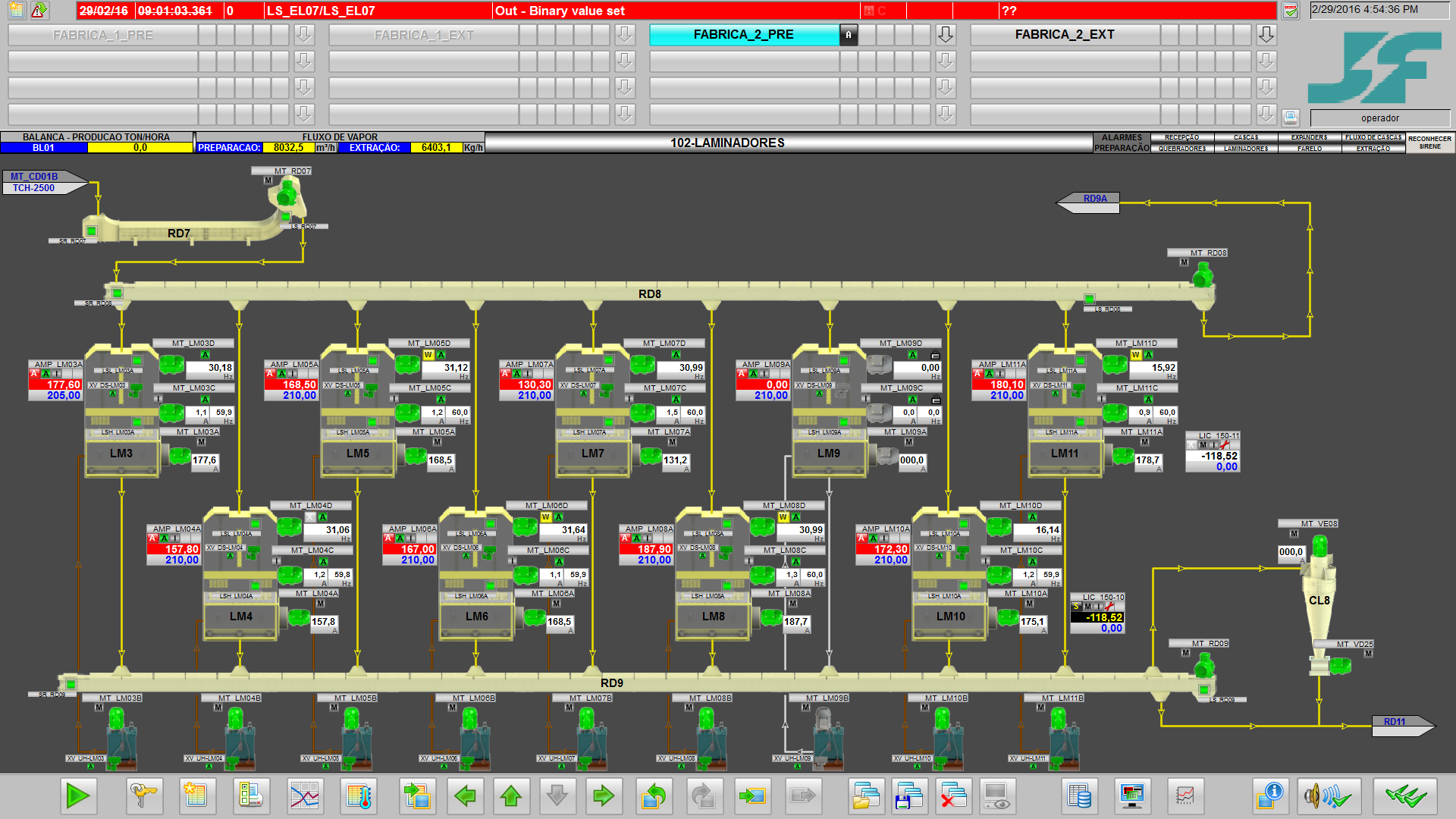Click the green left navigation arrow

coord(465,796)
